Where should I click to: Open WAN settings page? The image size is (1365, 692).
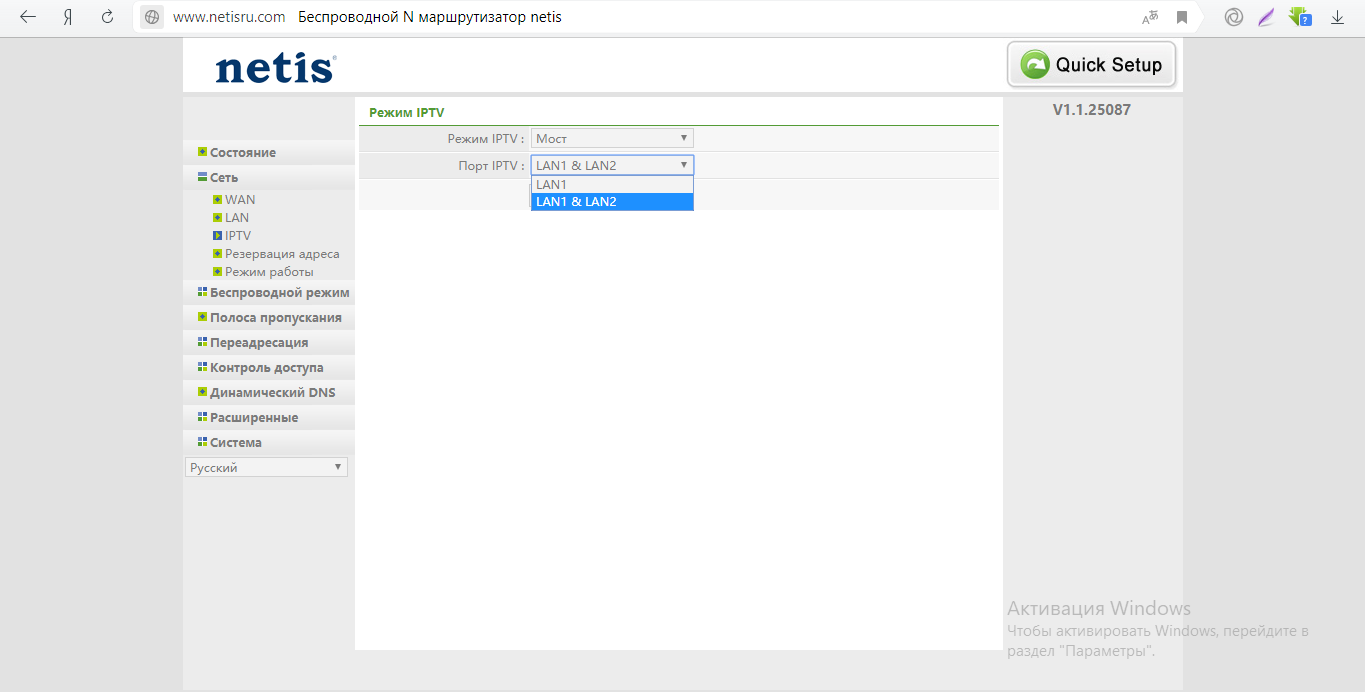[240, 199]
